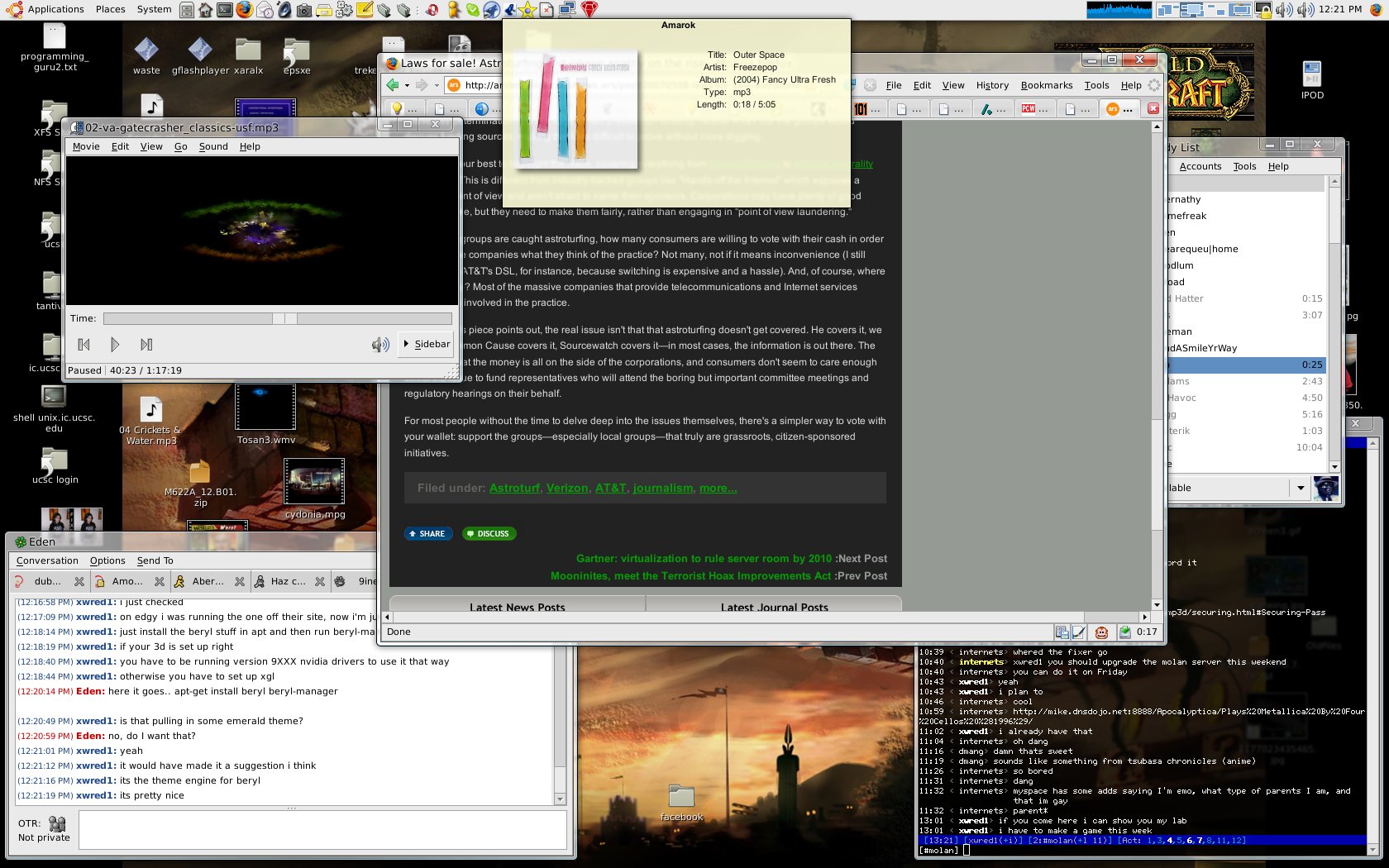
Task: Select the PCW Firefox tab
Action: point(1036,108)
